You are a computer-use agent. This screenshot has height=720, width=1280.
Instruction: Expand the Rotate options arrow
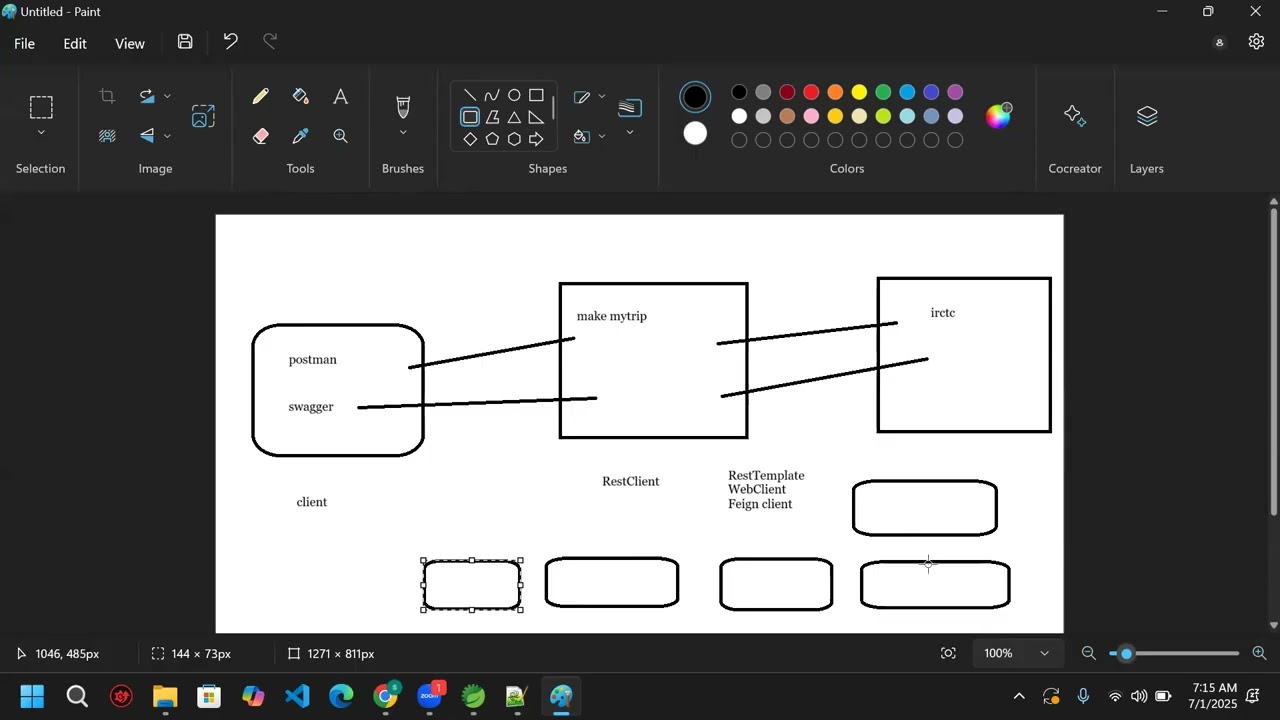point(167,97)
